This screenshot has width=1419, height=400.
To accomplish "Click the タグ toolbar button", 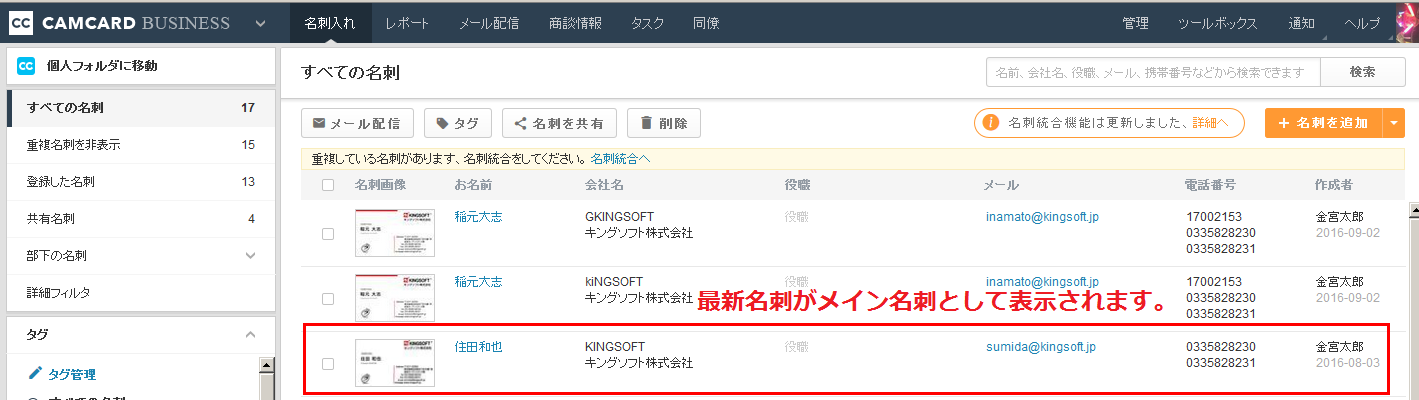I will click(x=457, y=123).
